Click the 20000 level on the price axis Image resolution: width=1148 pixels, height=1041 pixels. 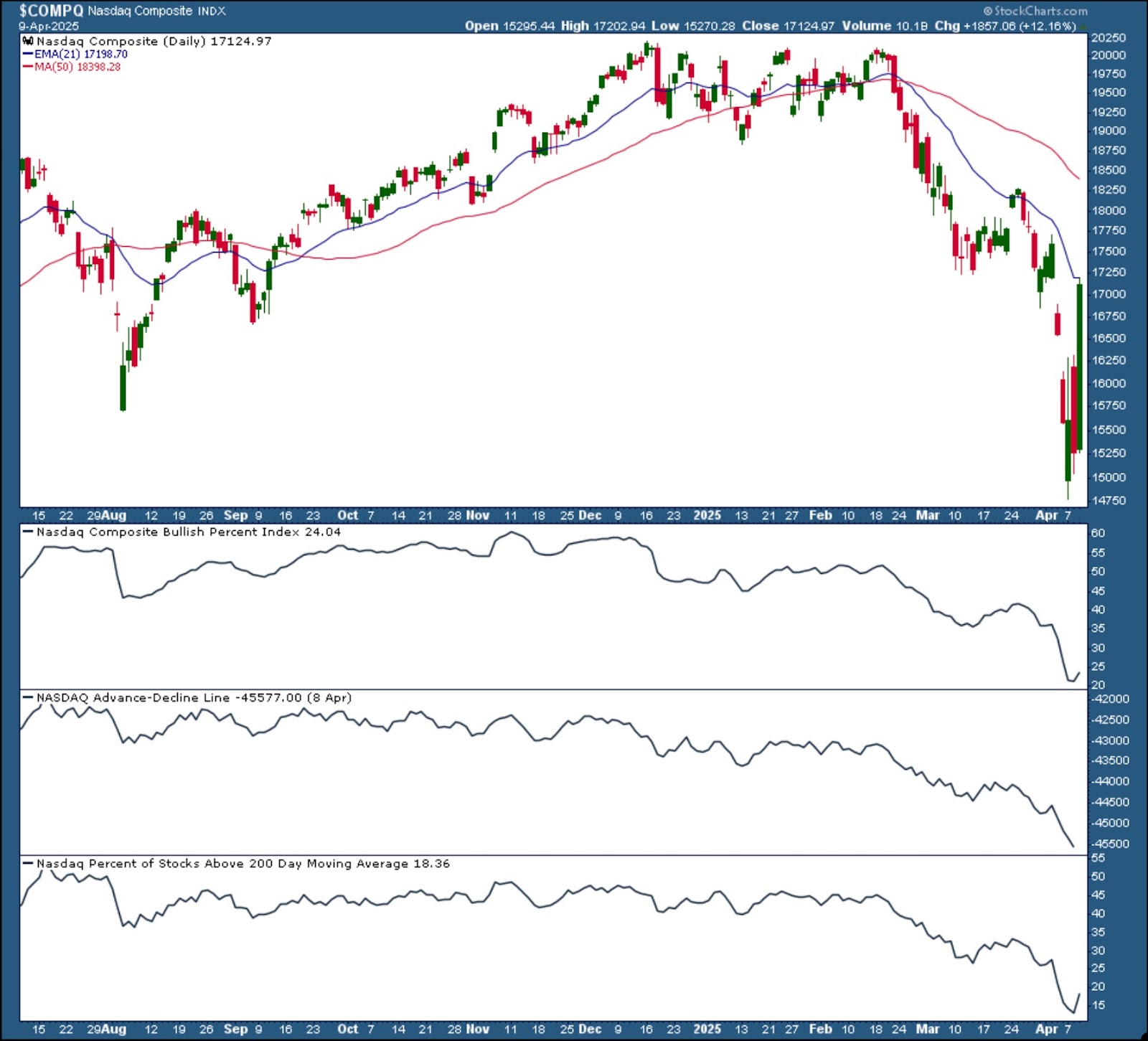pyautogui.click(x=1109, y=55)
